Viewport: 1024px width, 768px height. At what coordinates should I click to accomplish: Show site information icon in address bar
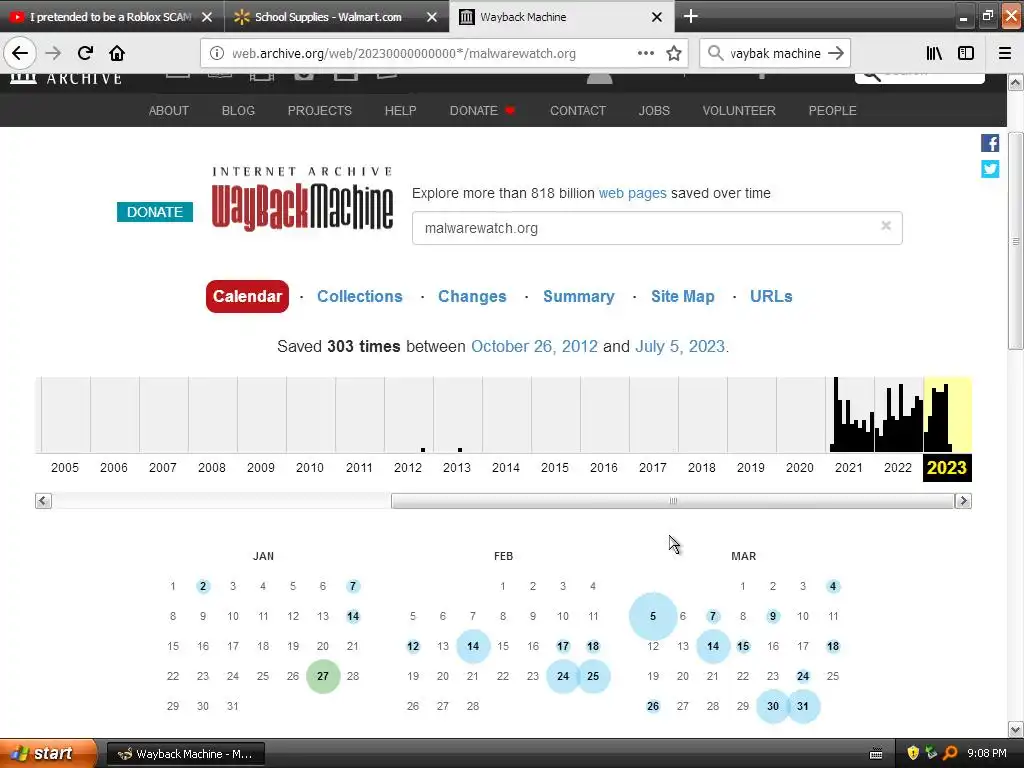pyautogui.click(x=217, y=54)
